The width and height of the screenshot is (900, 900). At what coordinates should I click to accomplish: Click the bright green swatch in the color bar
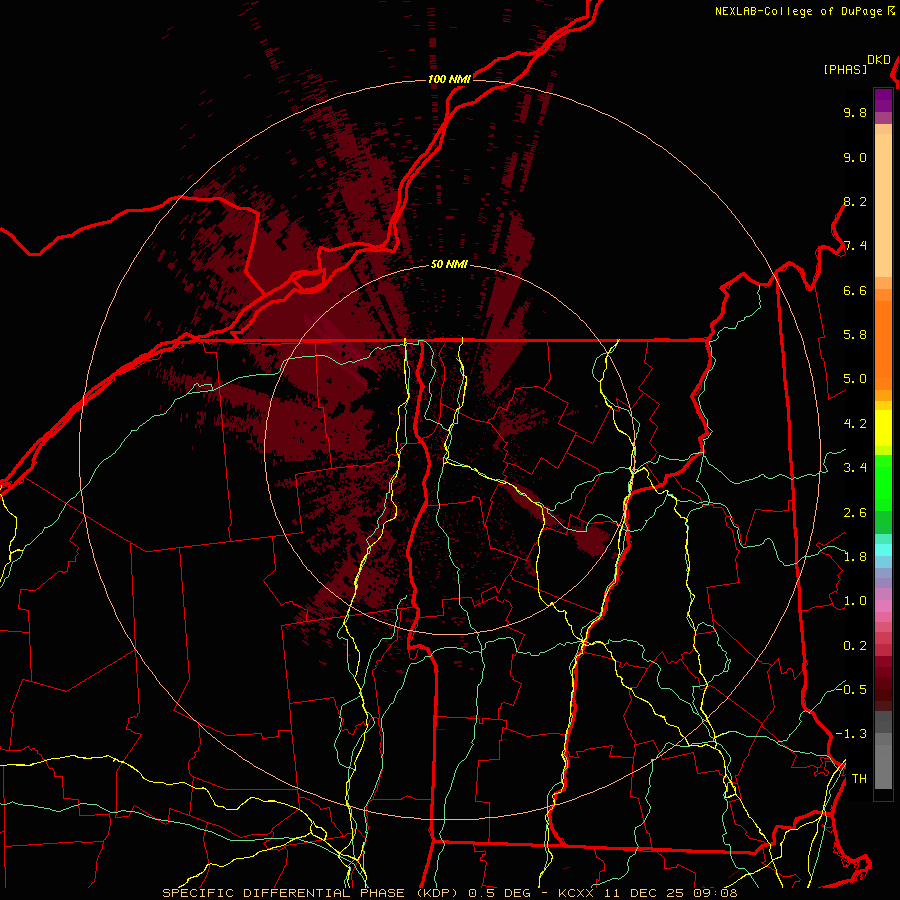(x=883, y=481)
